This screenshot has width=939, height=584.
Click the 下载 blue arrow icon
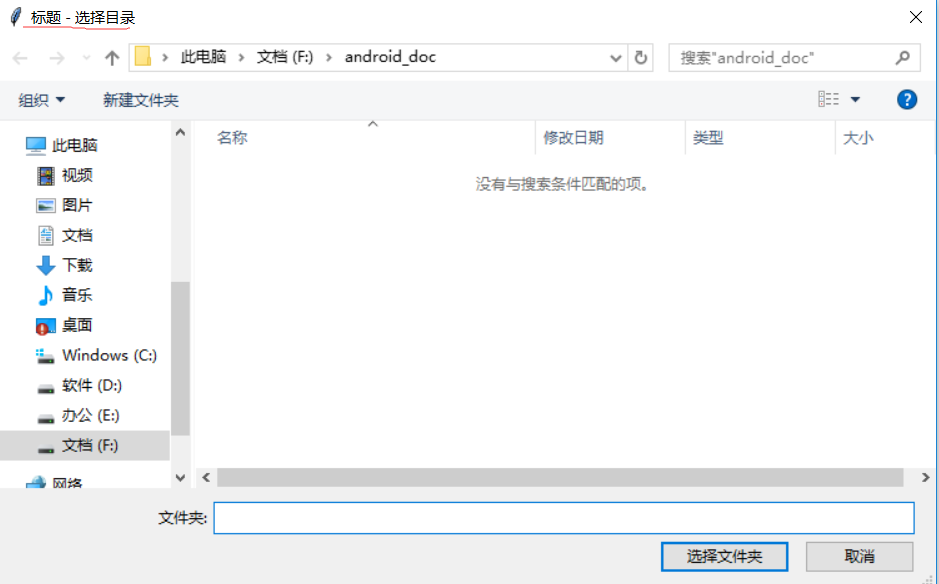point(46,265)
